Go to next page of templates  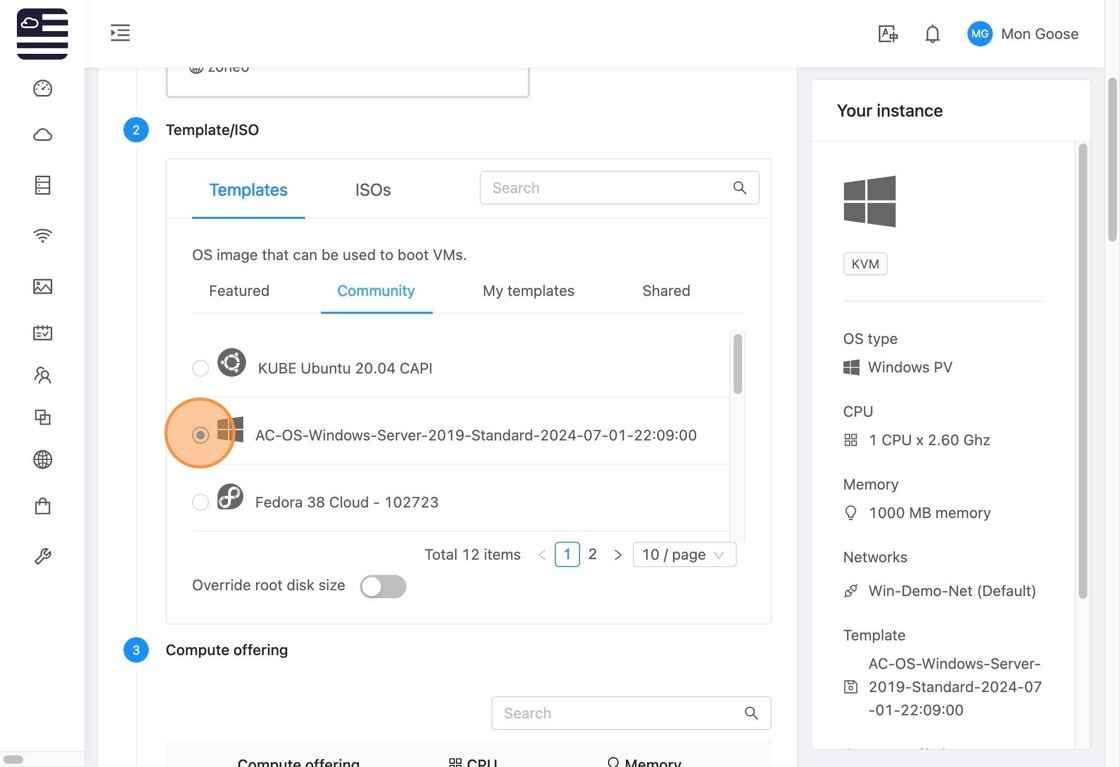pyautogui.click(x=618, y=555)
